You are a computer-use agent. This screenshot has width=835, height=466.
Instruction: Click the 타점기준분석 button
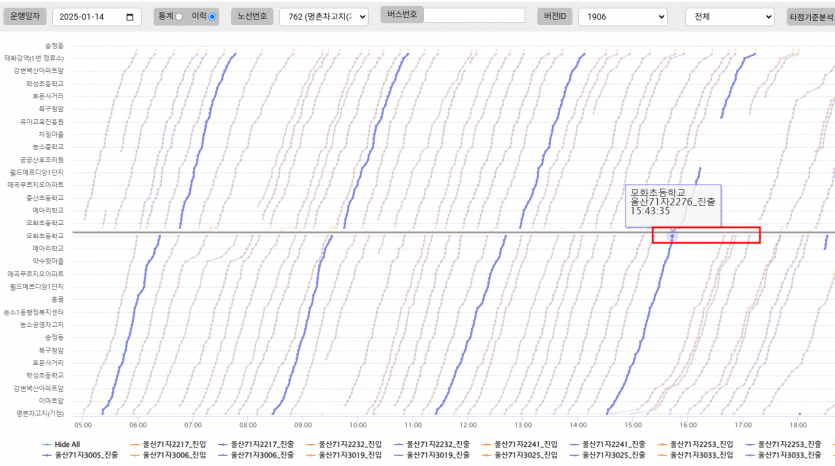pos(812,17)
